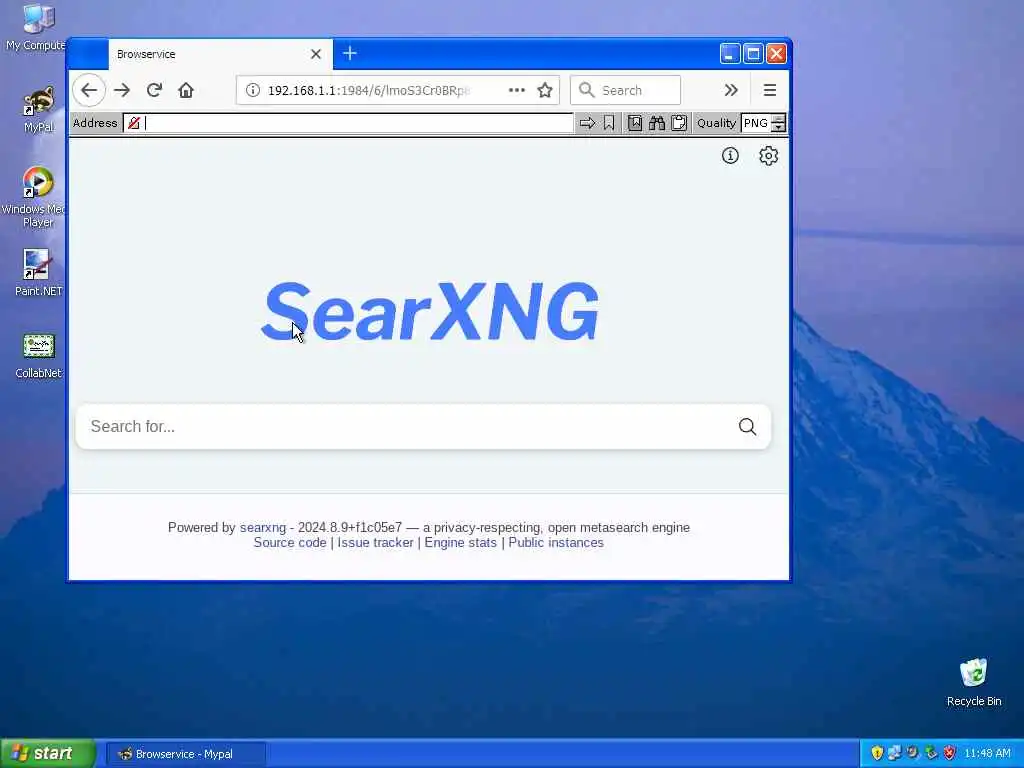Click the 11:48 AM taskbar clock
Screen dimensions: 1024x768
click(x=987, y=754)
